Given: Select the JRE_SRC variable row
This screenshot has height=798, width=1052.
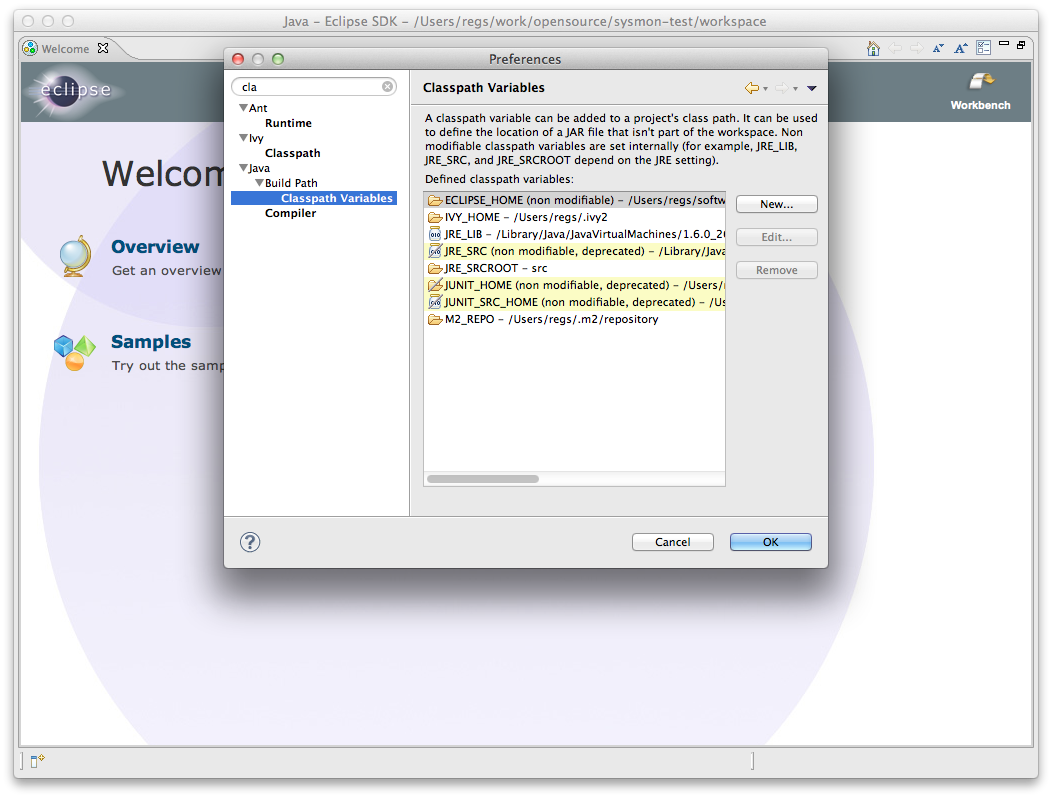Looking at the screenshot, I should point(575,251).
